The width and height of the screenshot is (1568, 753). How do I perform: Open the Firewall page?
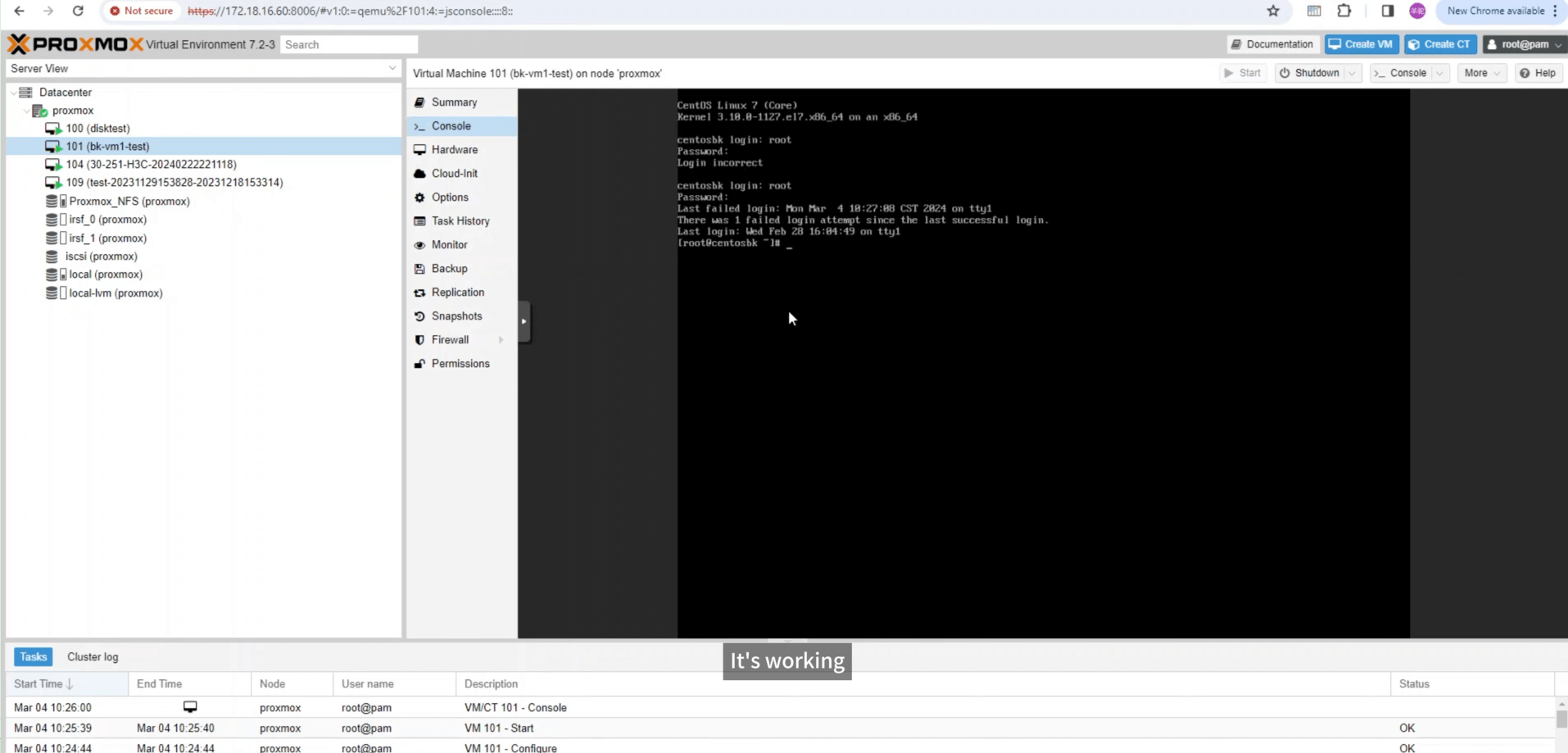tap(461, 340)
